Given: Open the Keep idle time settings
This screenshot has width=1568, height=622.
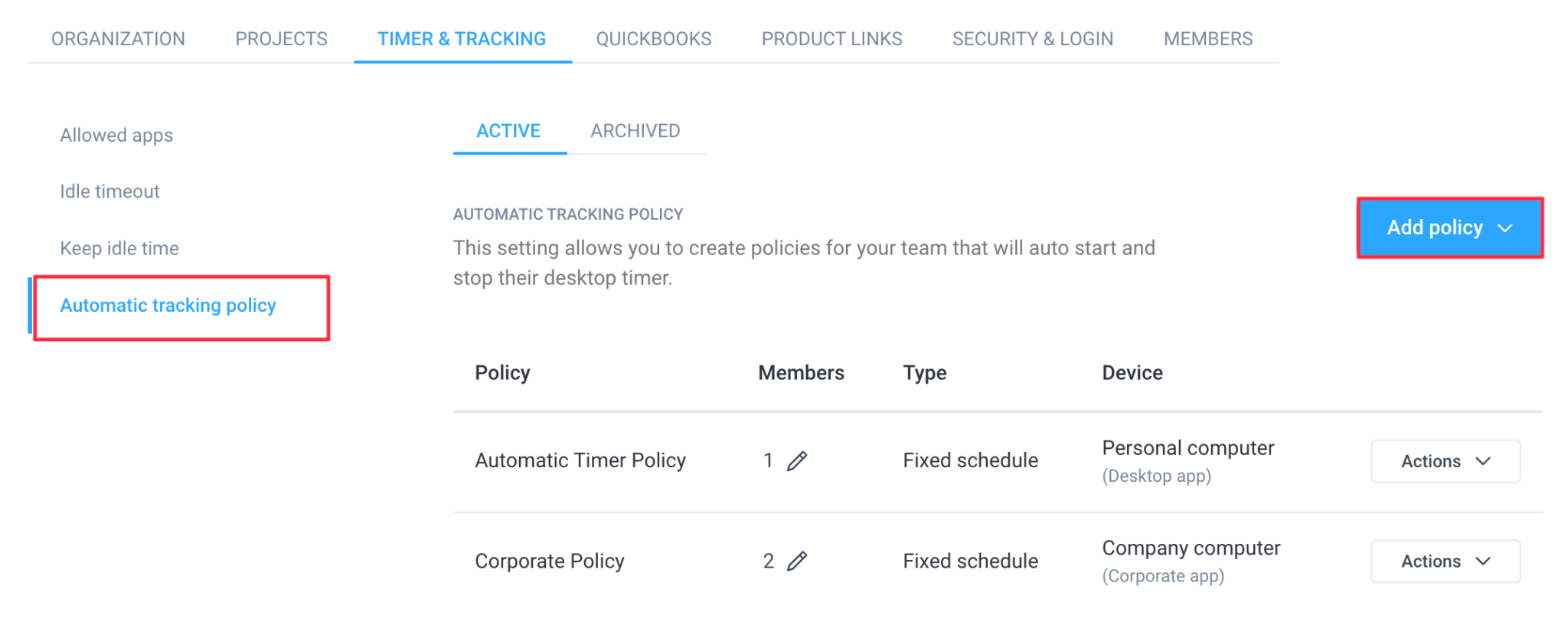Looking at the screenshot, I should (x=119, y=247).
